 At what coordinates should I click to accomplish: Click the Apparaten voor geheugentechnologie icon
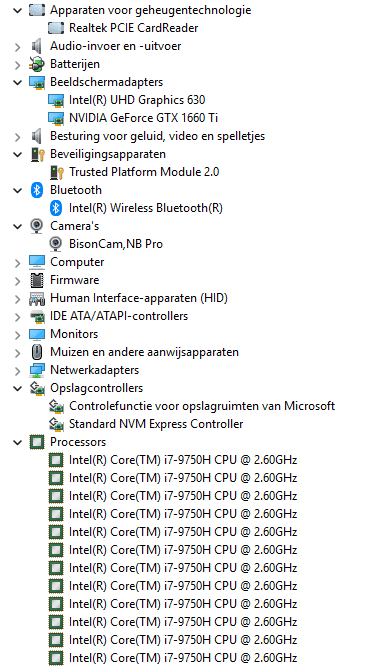pos(37,10)
